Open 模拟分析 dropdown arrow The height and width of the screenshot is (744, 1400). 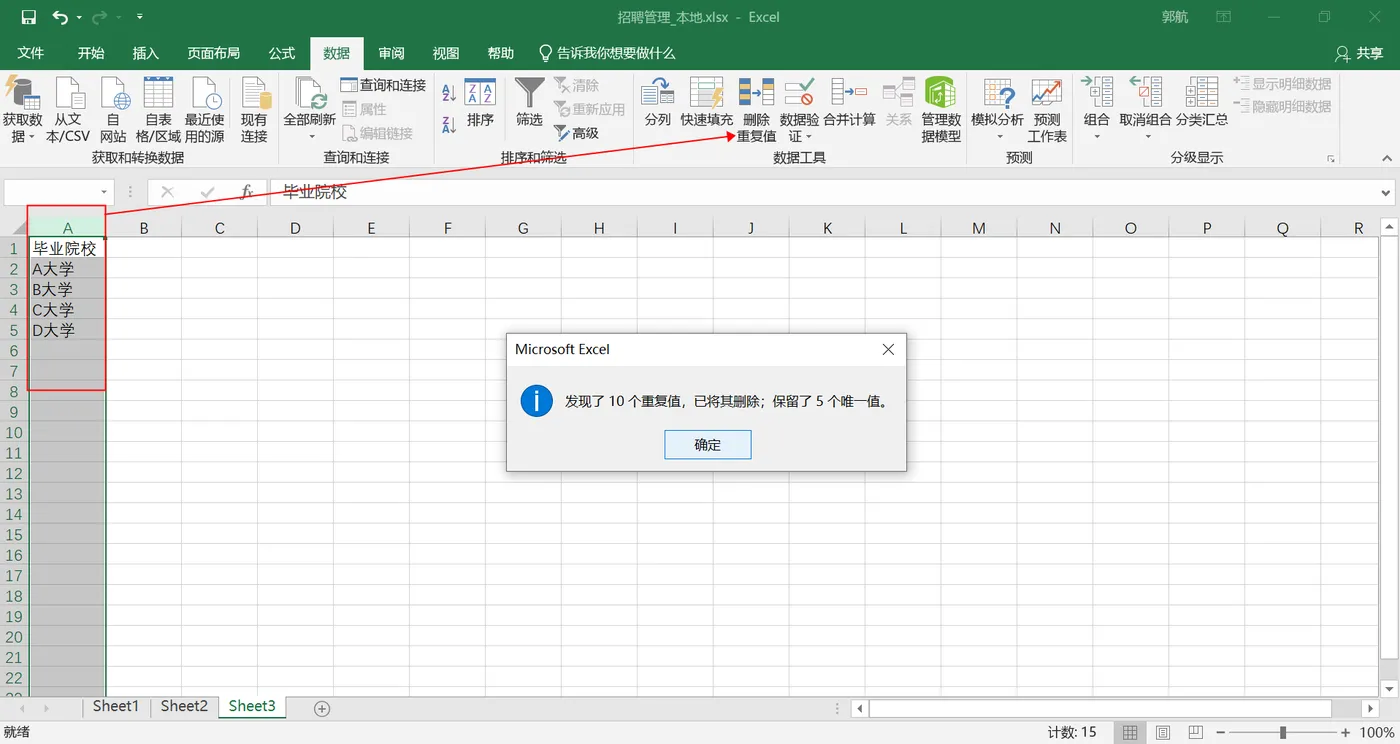[998, 137]
